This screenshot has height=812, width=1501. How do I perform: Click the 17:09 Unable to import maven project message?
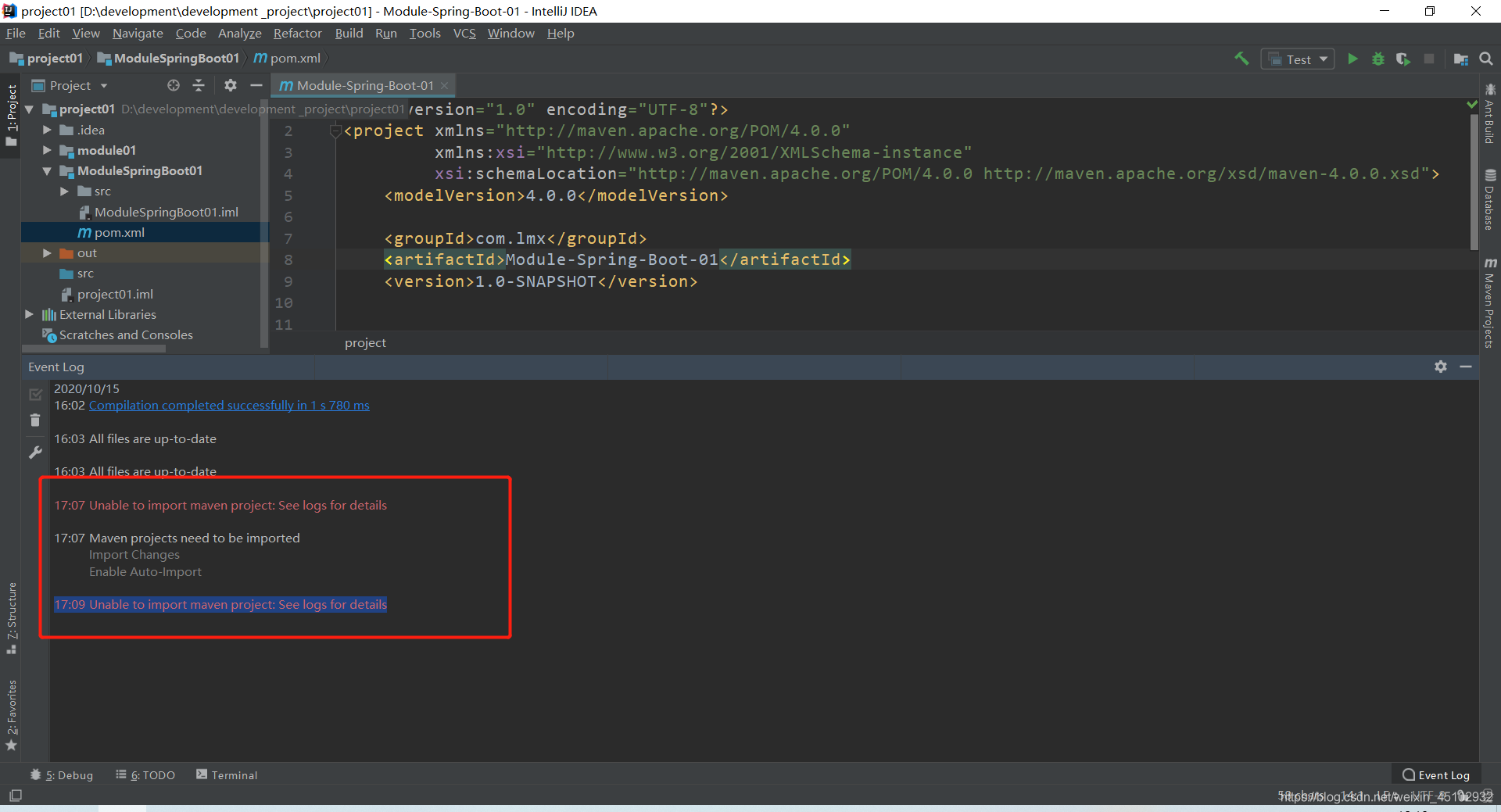tap(220, 605)
